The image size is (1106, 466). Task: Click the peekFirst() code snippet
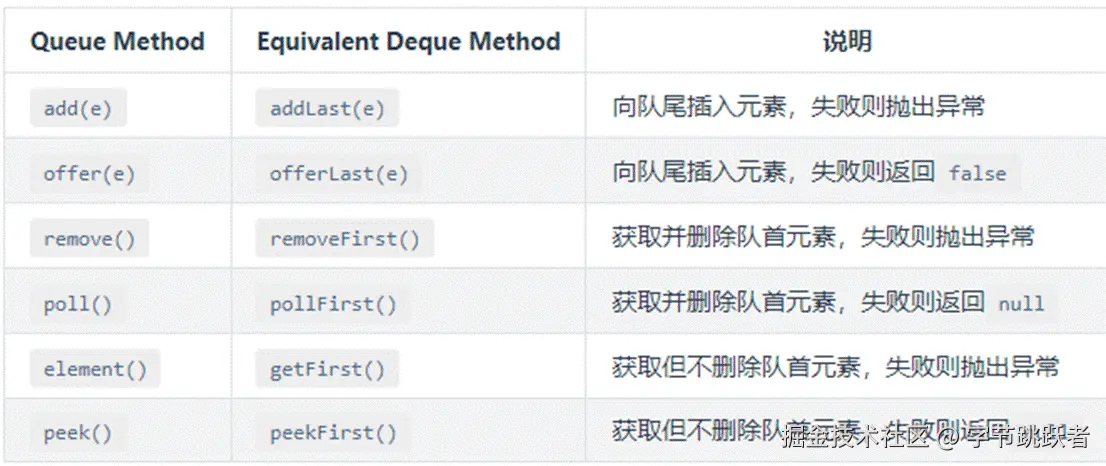point(333,434)
